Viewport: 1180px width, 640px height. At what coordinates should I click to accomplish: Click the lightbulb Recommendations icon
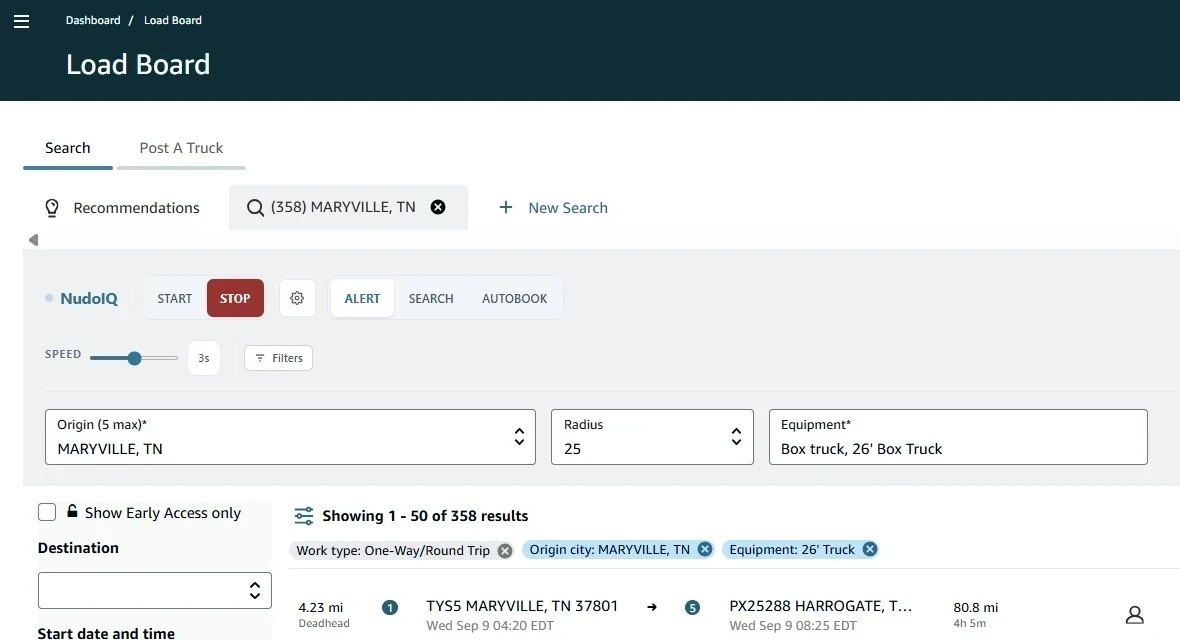click(x=52, y=208)
